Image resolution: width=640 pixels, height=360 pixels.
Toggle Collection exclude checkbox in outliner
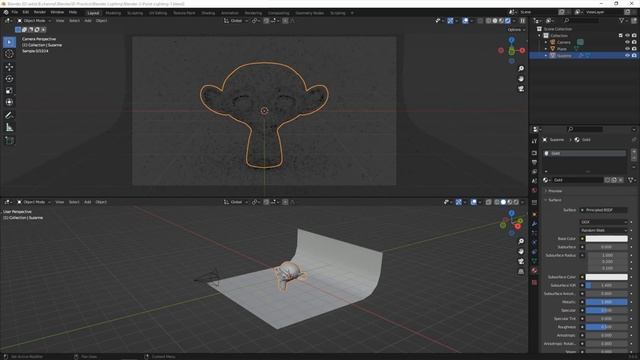coord(621,36)
